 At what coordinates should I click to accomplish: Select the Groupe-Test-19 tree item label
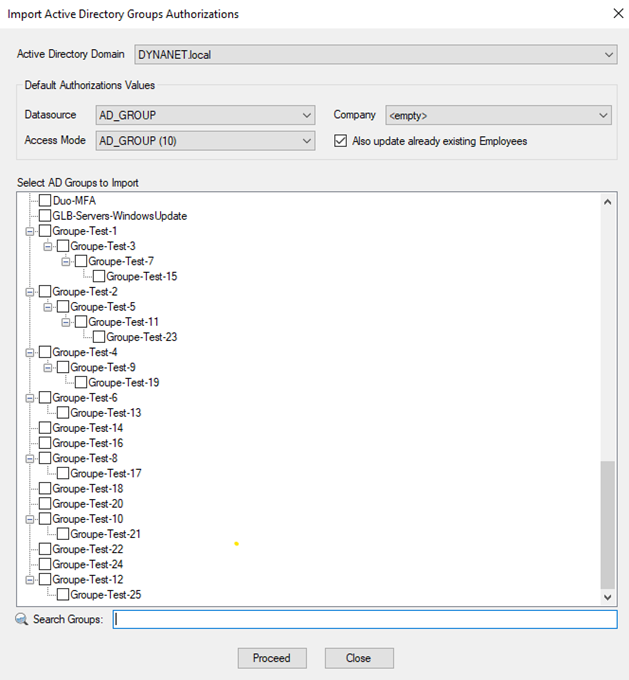pos(123,383)
